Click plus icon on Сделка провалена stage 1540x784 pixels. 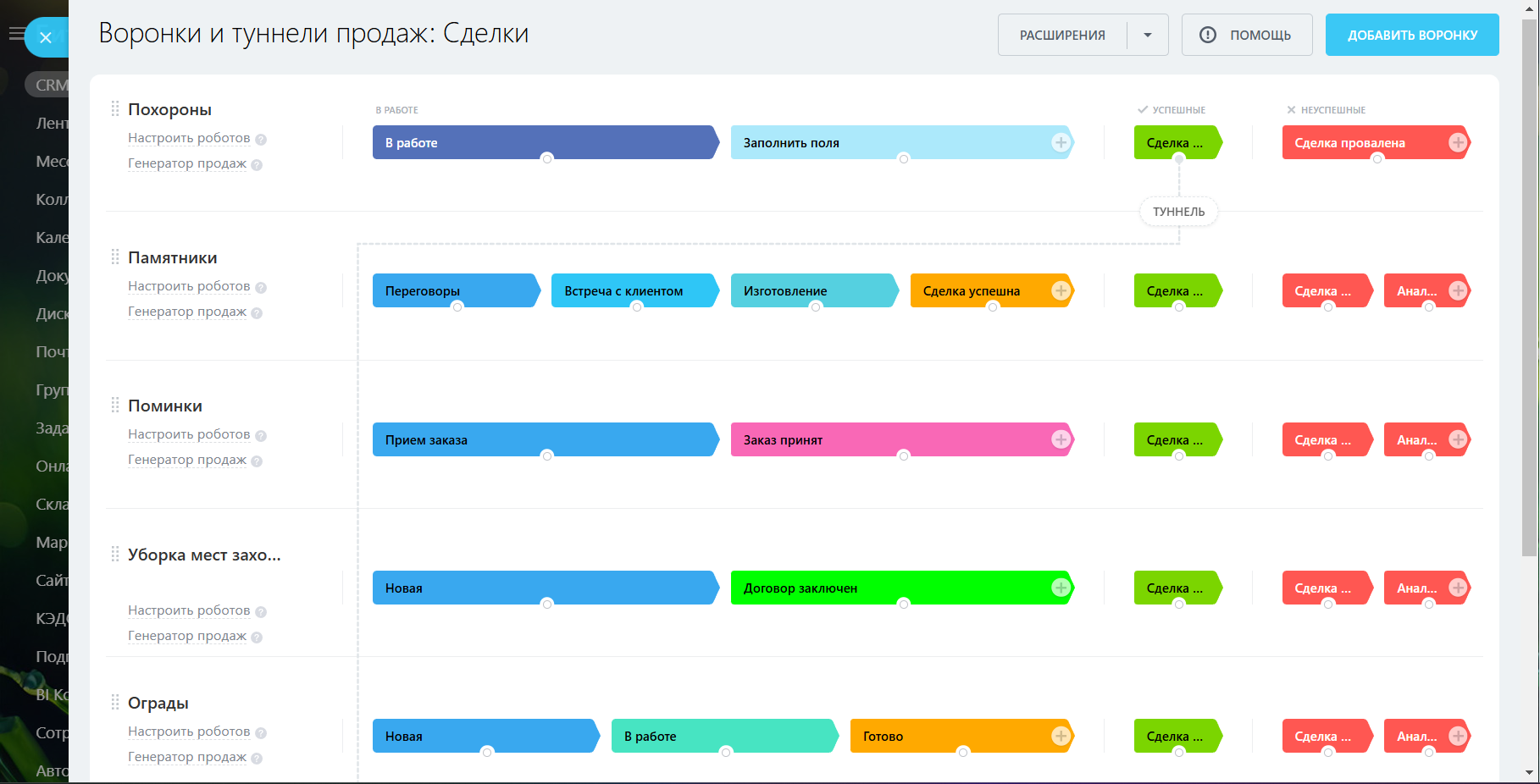1457,143
